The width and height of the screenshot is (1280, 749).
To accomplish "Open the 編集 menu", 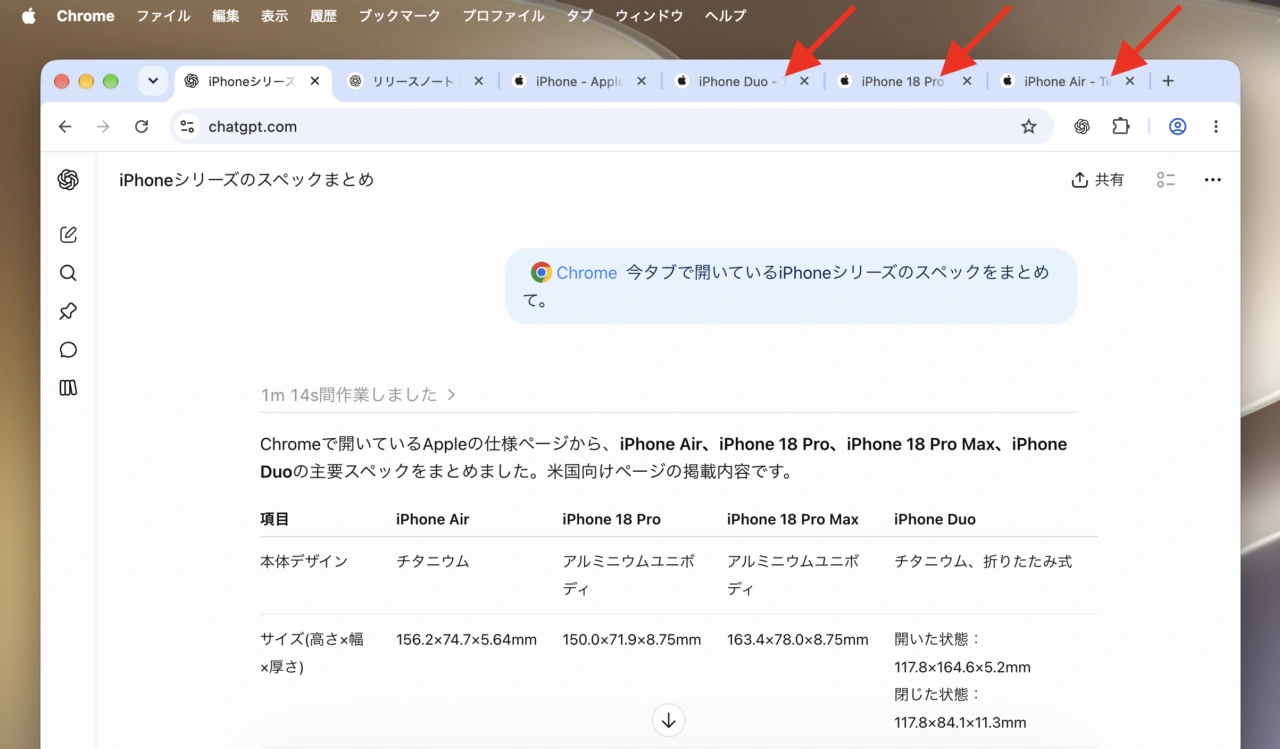I will click(226, 16).
